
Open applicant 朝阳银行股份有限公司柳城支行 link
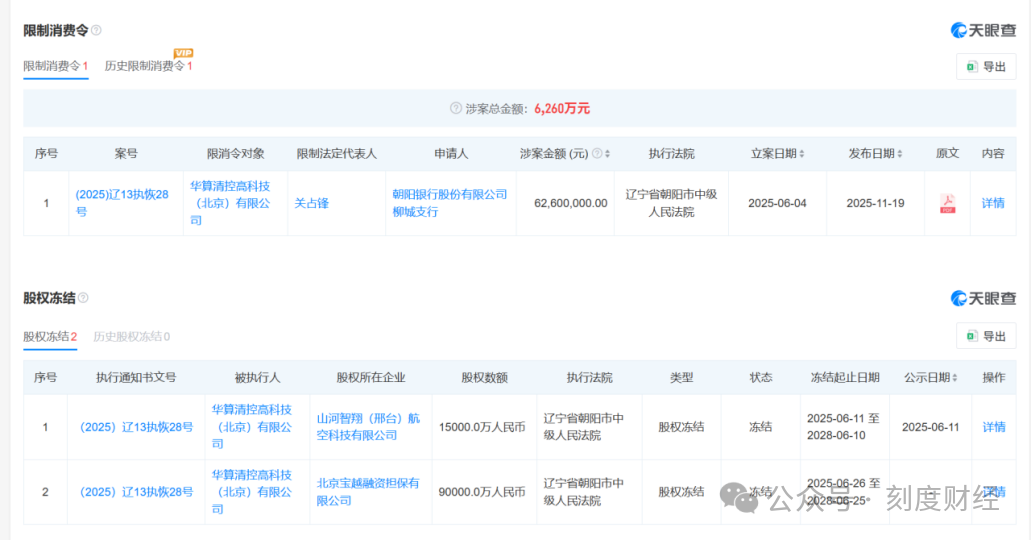point(450,203)
